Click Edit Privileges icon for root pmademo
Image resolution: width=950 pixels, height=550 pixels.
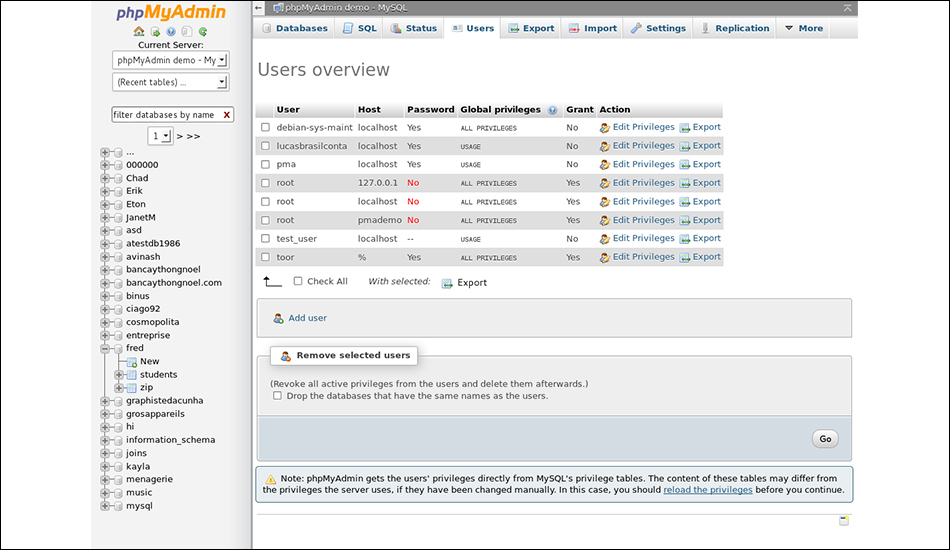[x=605, y=220]
